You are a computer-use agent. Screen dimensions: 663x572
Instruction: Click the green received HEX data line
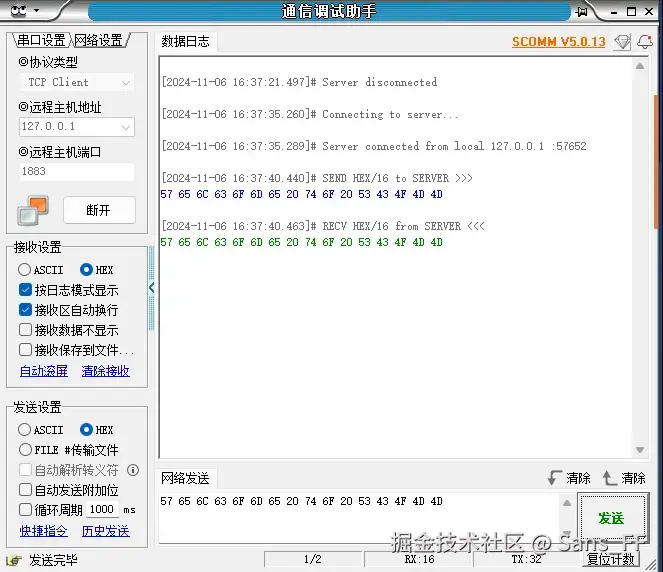pos(301,242)
